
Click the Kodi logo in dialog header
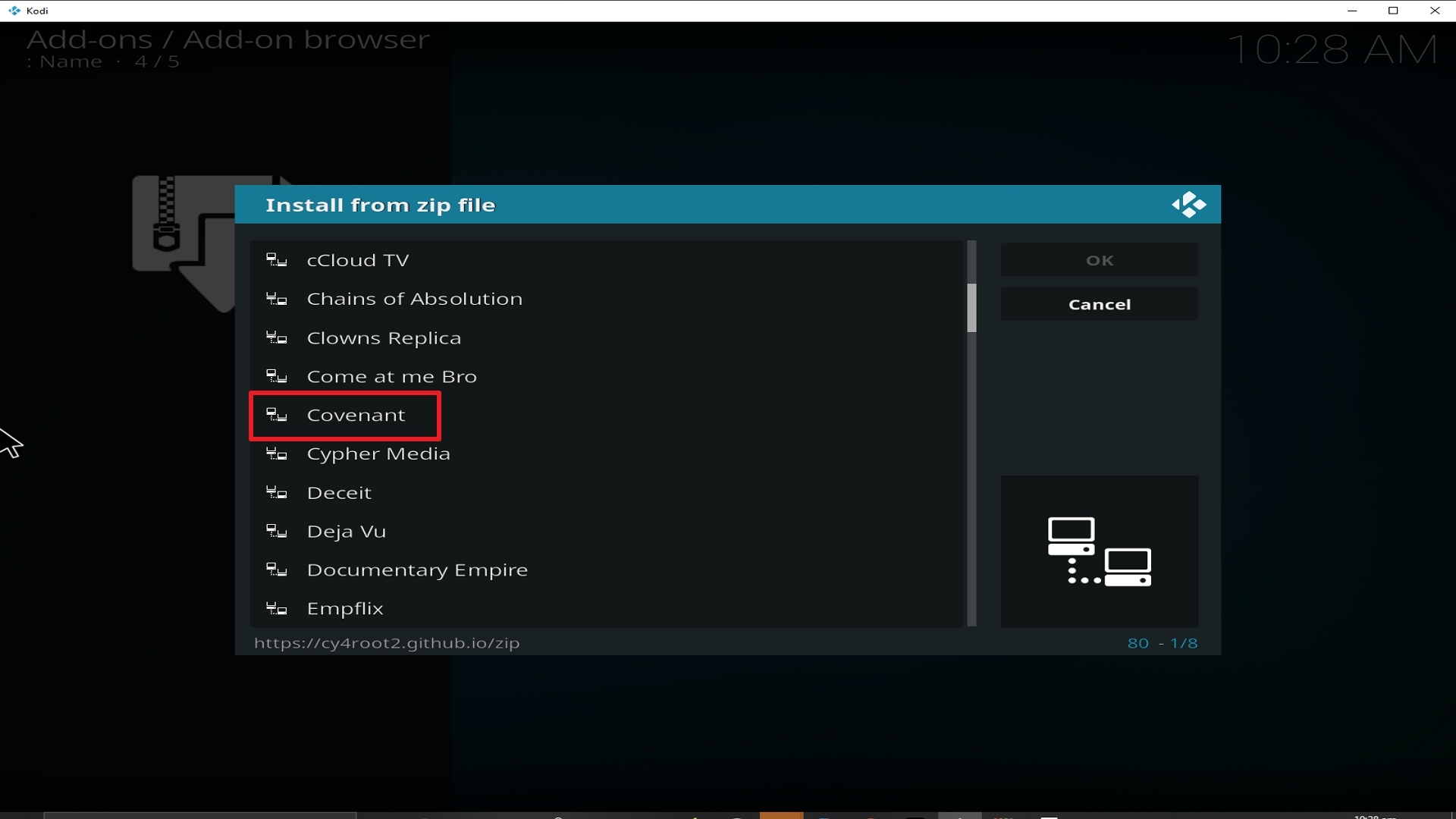click(x=1188, y=205)
